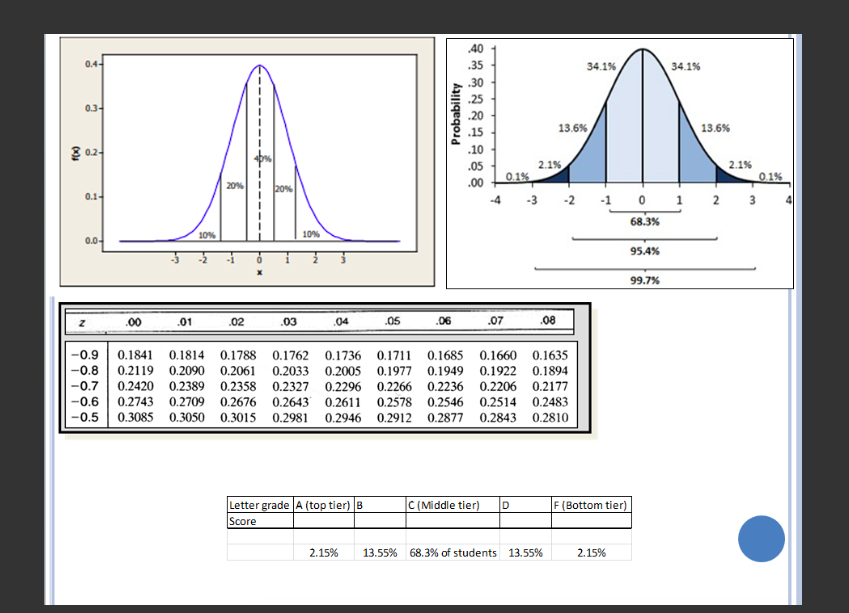Viewport: 849px width, 613px height.
Task: Click the '40%' label inside left curve
Action: tap(262, 158)
